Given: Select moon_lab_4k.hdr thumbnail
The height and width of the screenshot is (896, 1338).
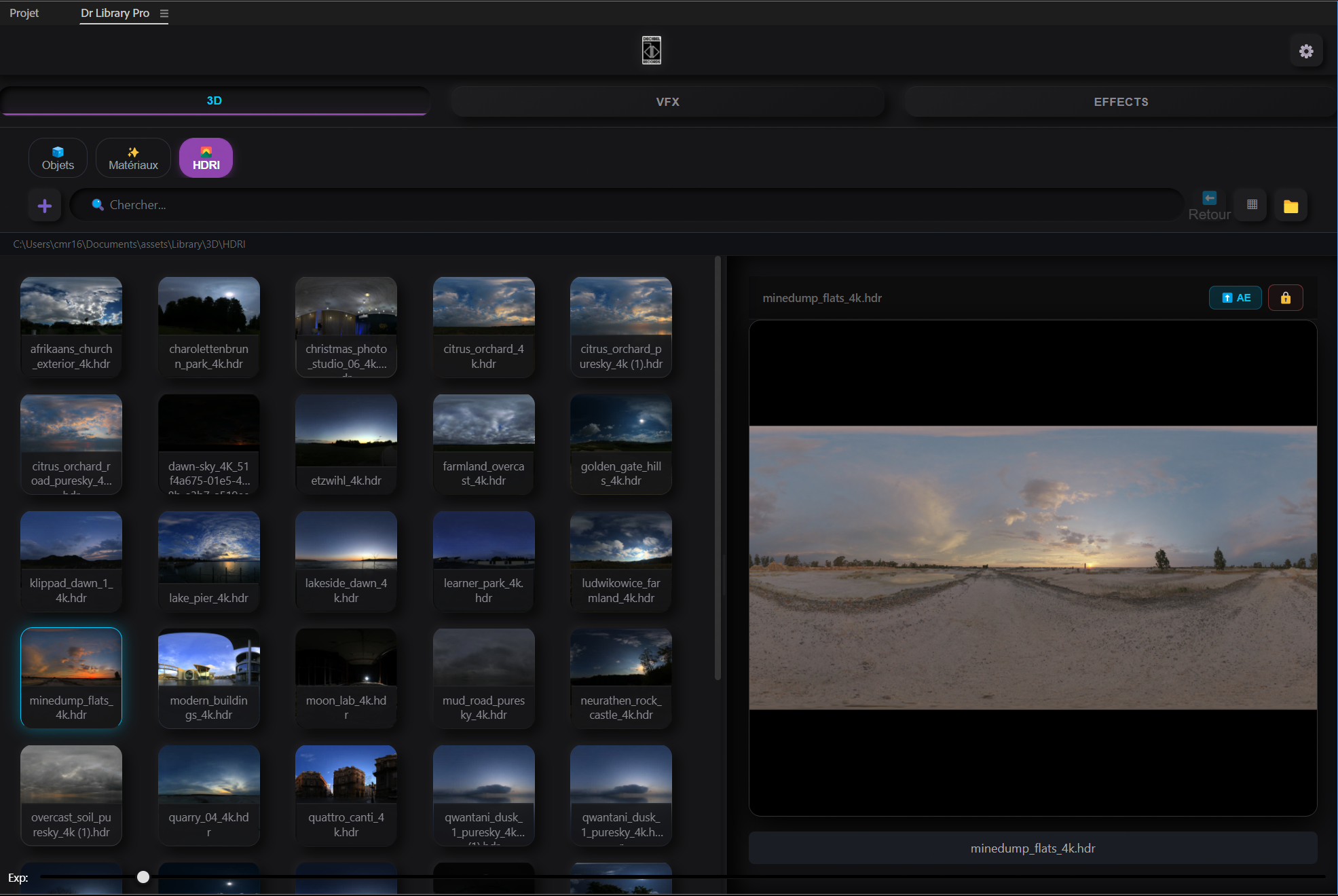Looking at the screenshot, I should coord(346,678).
